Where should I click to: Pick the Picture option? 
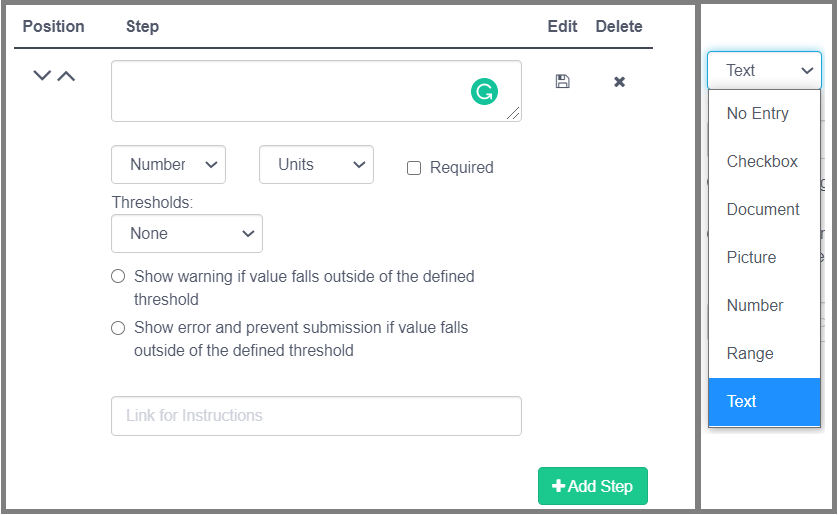(751, 258)
